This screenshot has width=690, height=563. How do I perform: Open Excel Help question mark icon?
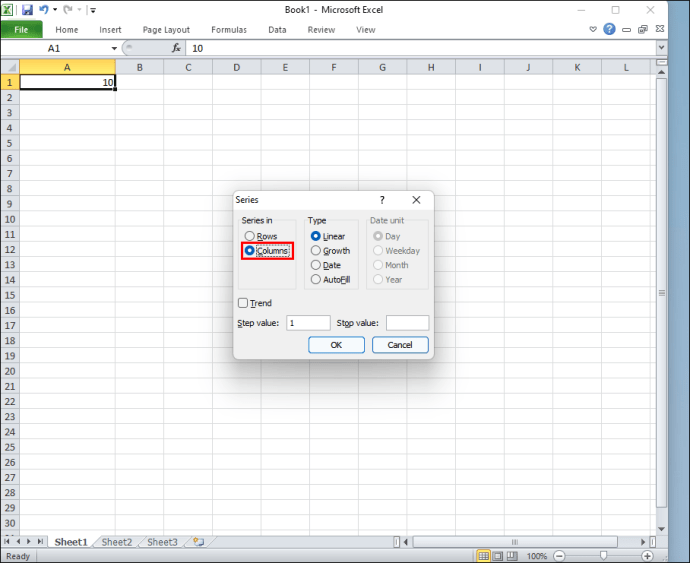[x=609, y=29]
